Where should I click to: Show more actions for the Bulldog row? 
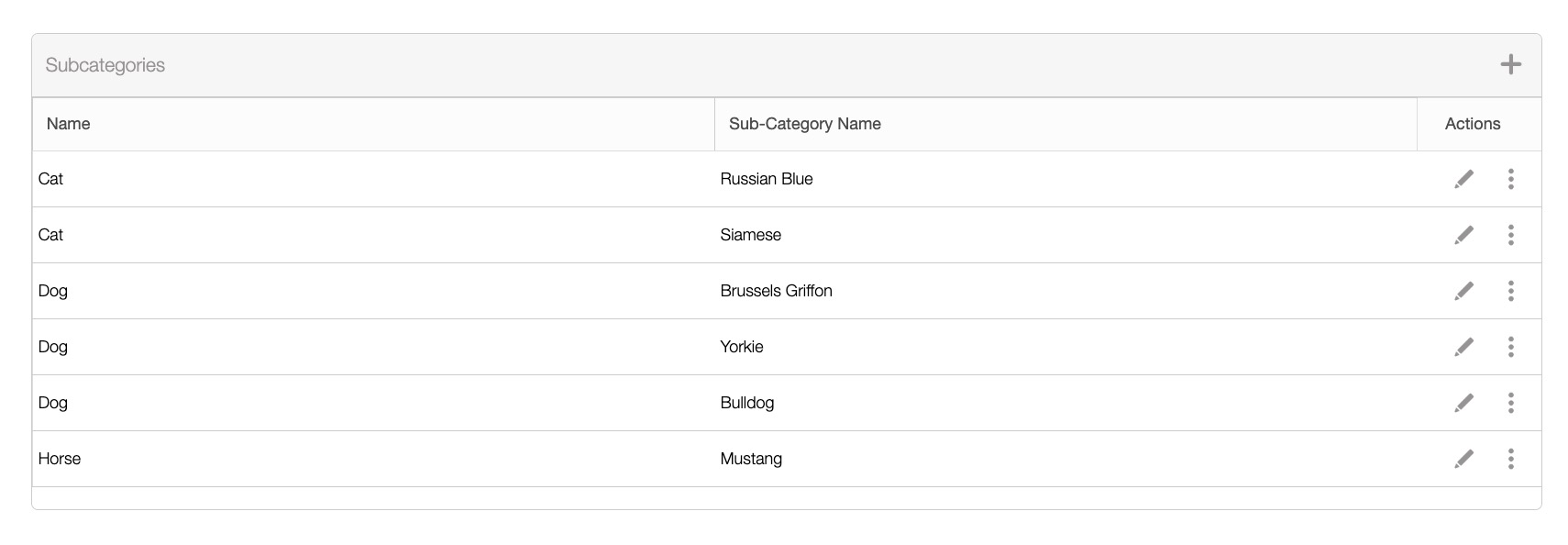[1510, 403]
